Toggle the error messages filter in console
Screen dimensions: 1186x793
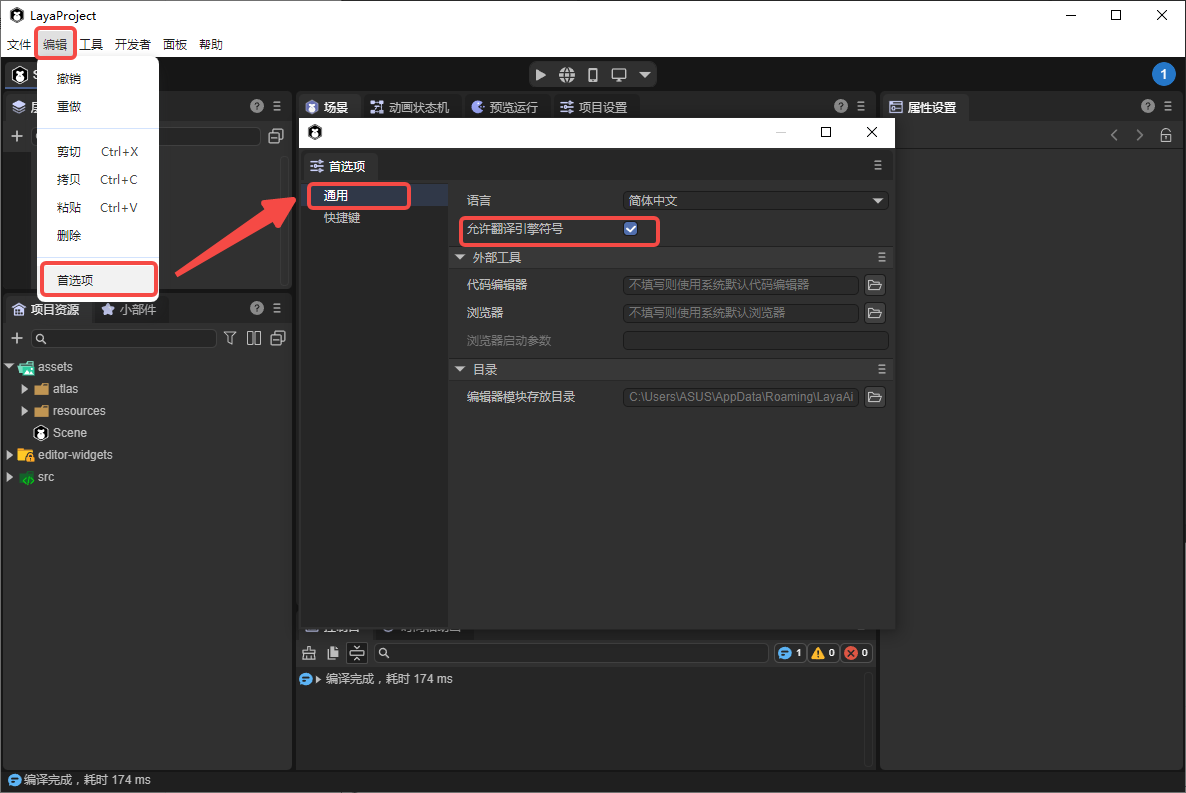(857, 653)
